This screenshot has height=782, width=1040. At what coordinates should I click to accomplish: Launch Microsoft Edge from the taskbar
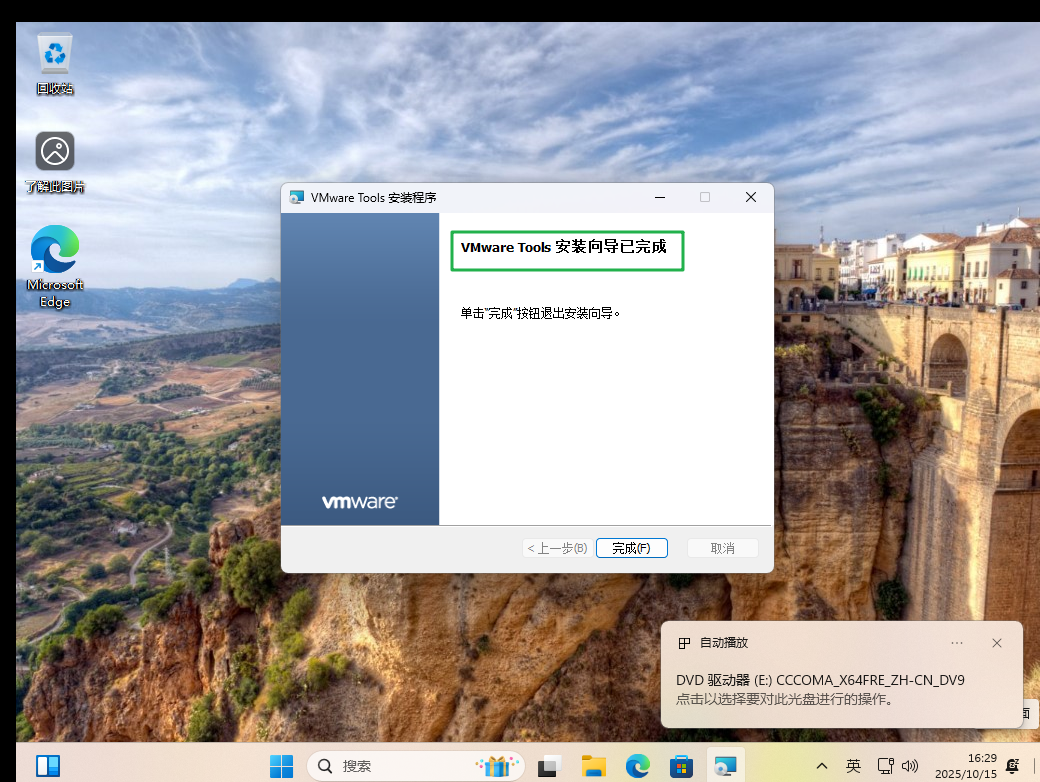click(637, 766)
